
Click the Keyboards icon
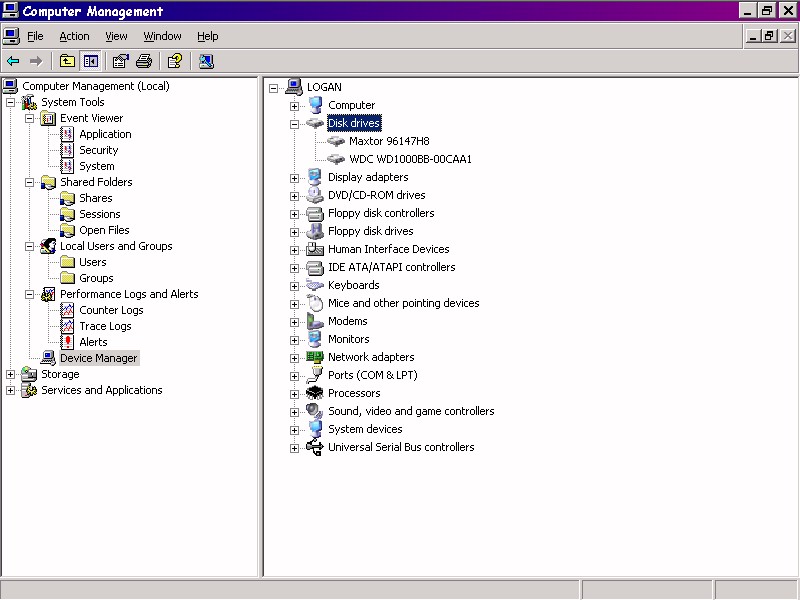pos(315,285)
